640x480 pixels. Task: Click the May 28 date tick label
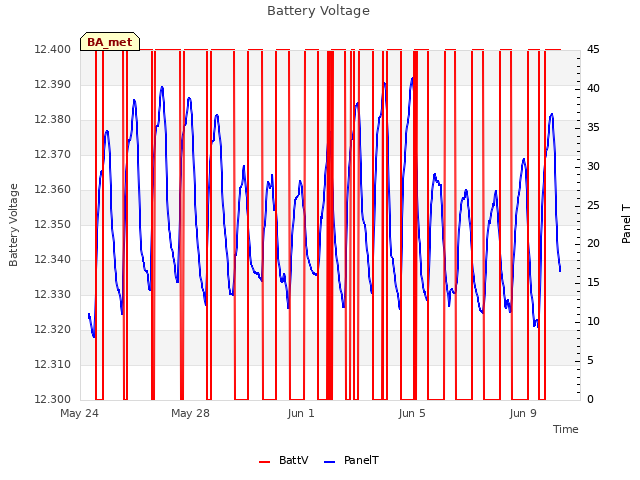tap(190, 413)
